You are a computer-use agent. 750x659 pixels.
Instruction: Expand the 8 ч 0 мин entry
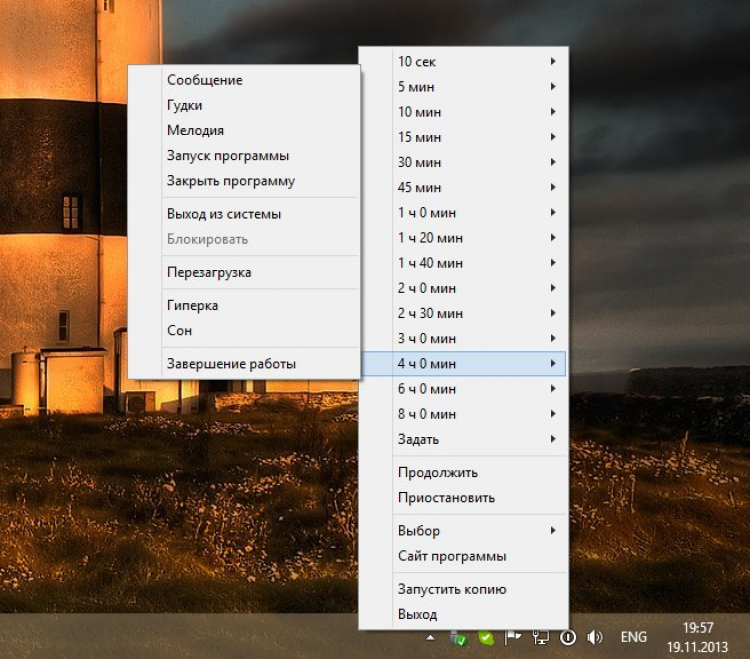[463, 414]
